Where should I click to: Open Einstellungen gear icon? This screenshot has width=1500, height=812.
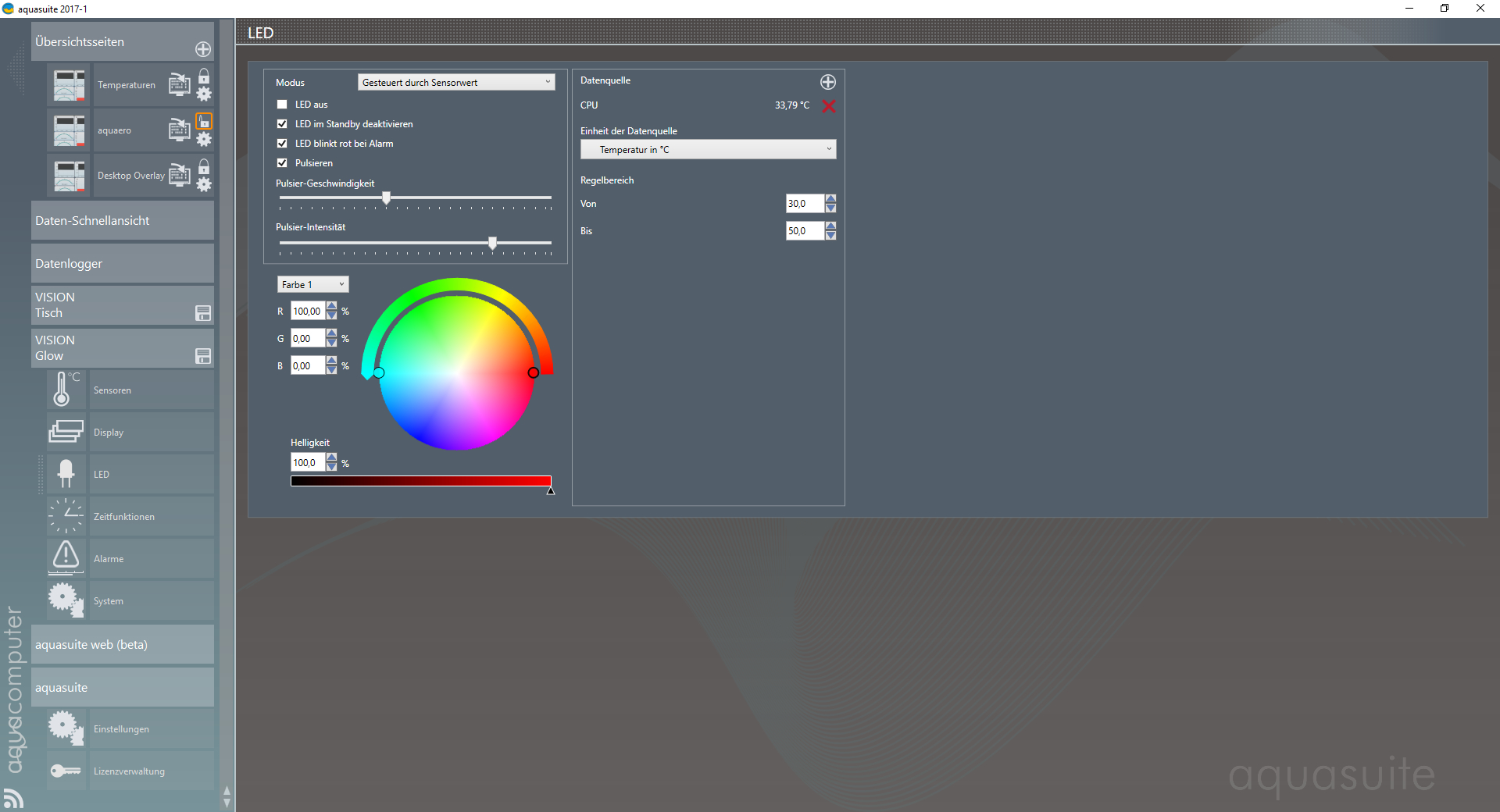66,728
